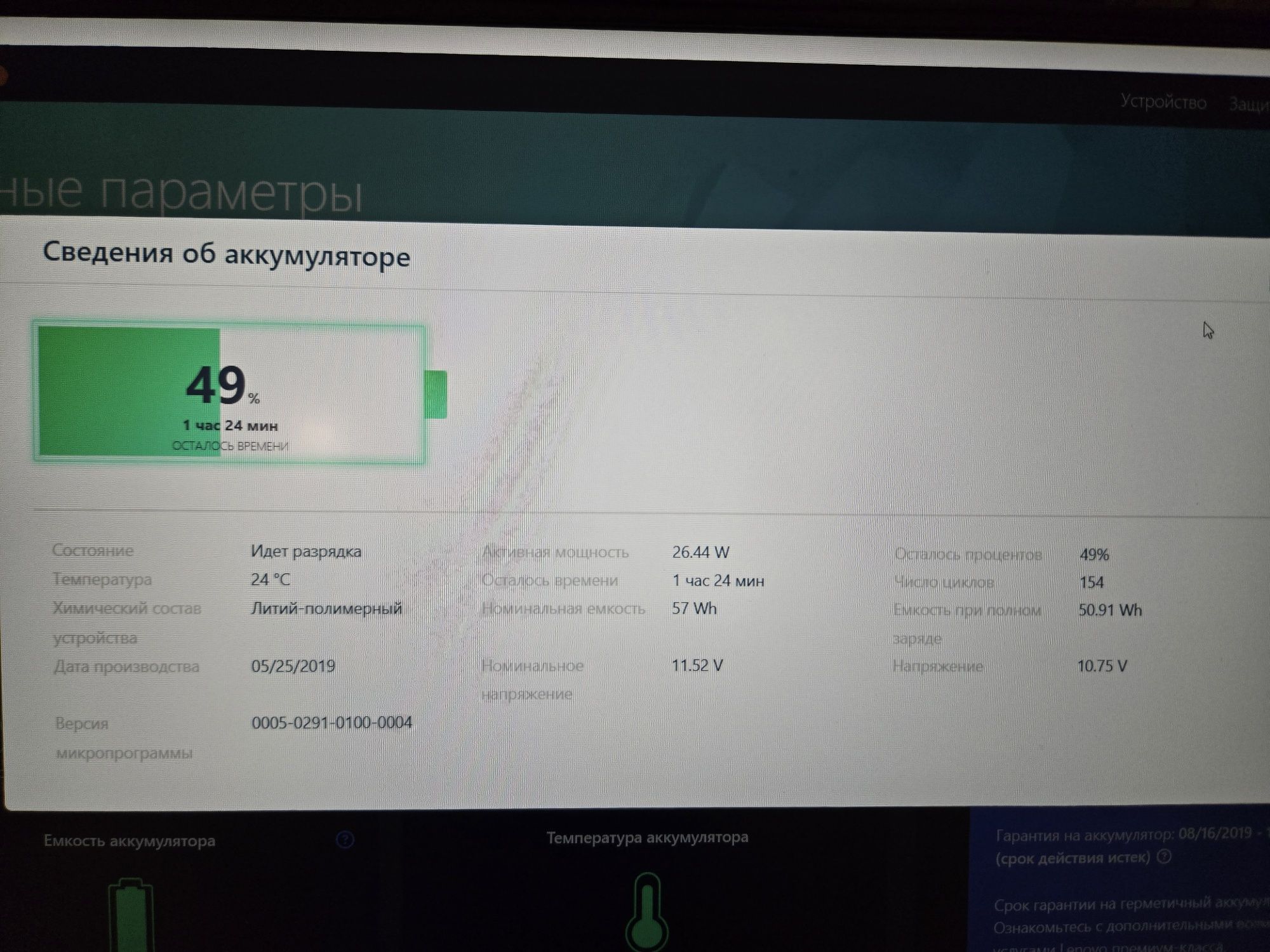Select the Температура аккумулятора label

tap(647, 837)
